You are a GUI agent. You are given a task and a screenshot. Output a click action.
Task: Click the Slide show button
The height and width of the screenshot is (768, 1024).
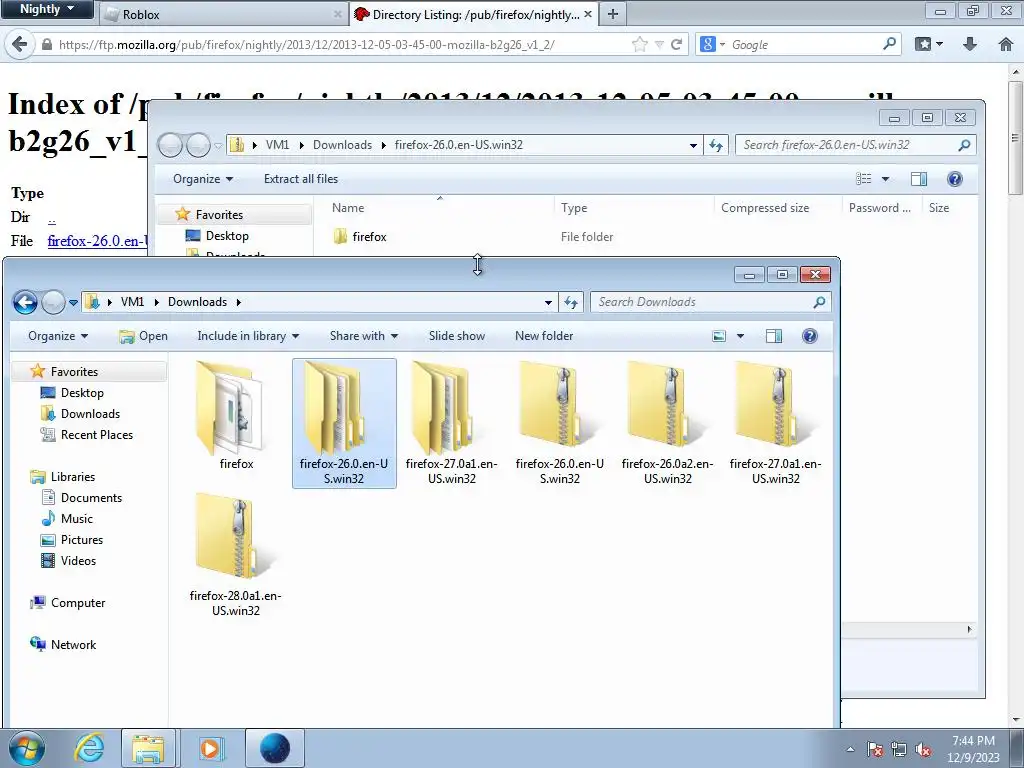tap(456, 336)
